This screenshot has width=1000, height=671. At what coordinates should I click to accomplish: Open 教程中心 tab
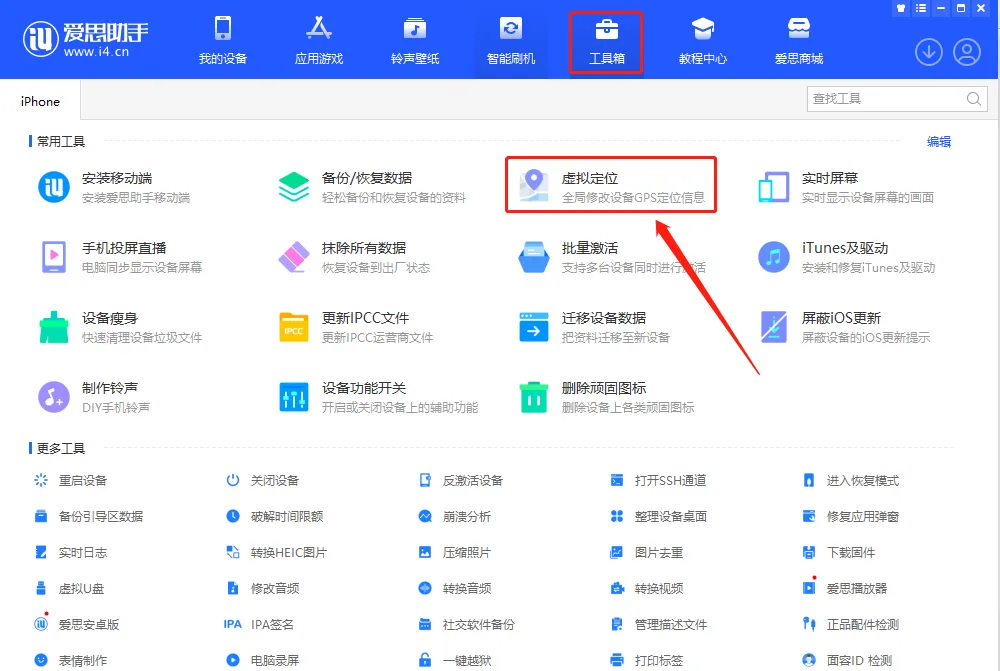coord(703,40)
